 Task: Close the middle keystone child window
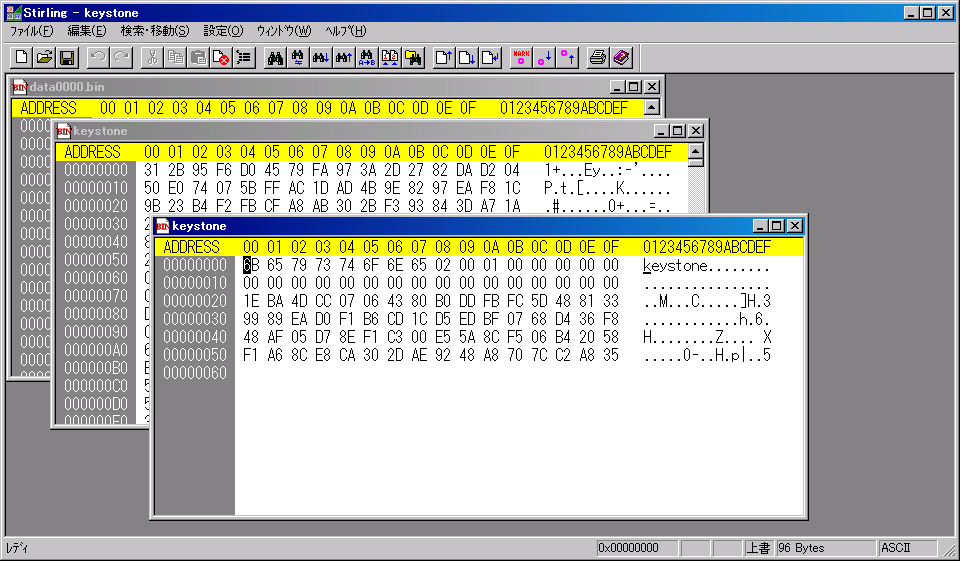[x=696, y=130]
